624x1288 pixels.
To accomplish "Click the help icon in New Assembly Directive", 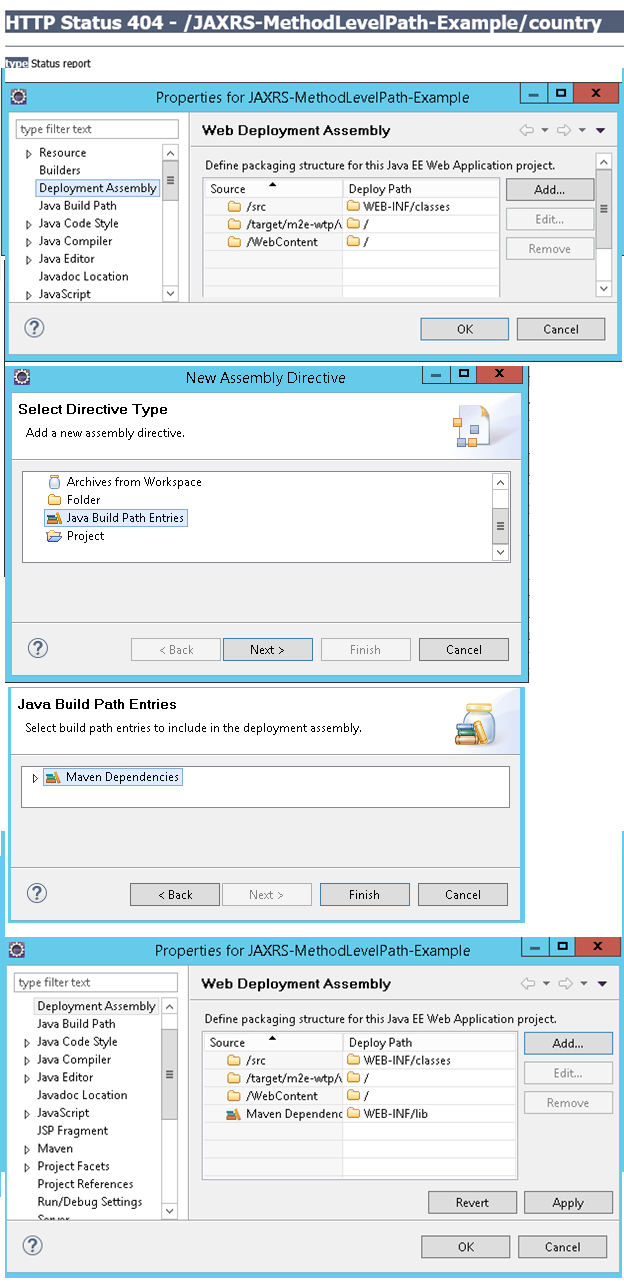I will point(38,648).
